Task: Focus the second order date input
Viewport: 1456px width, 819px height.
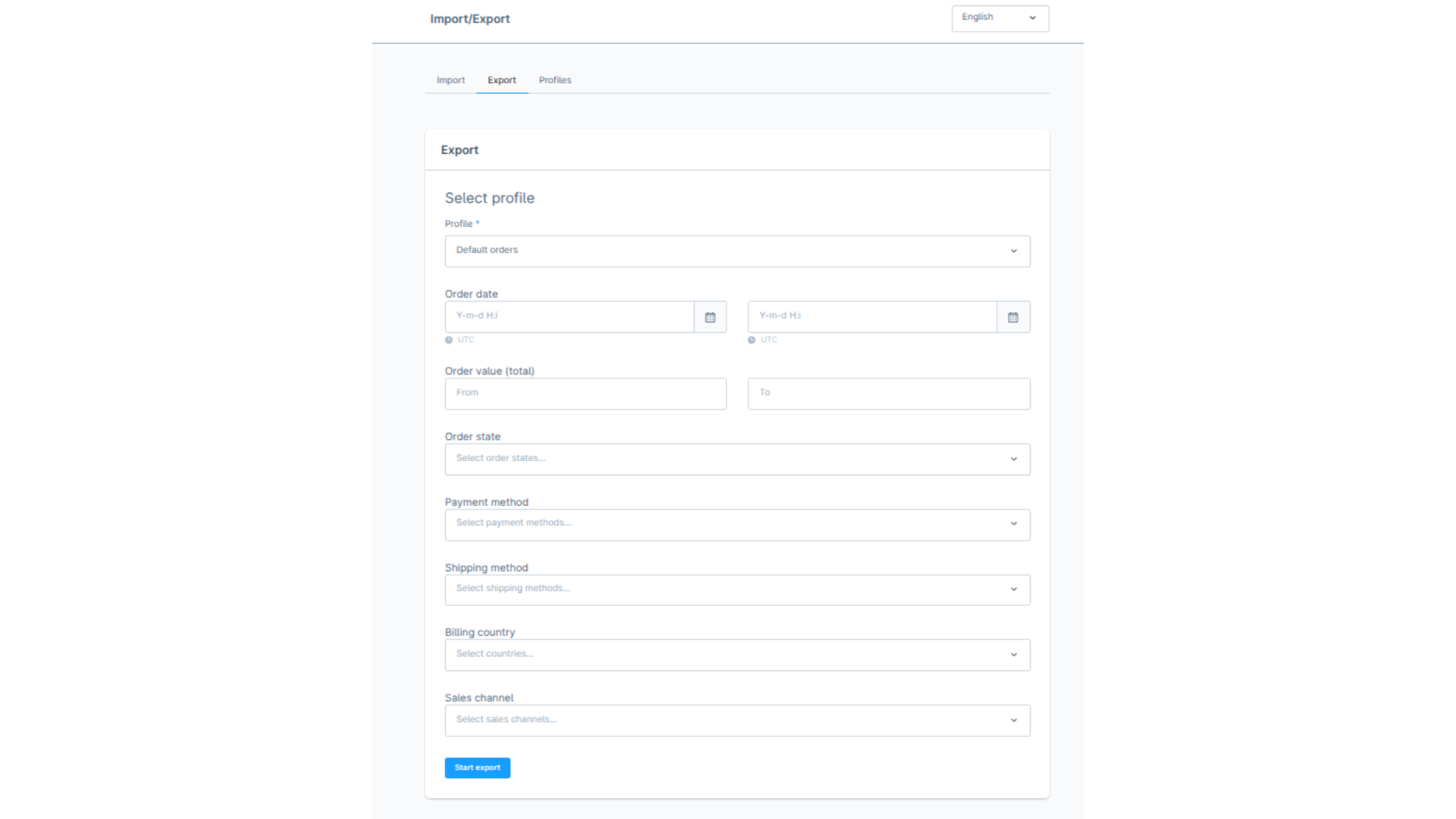Action: coord(872,317)
